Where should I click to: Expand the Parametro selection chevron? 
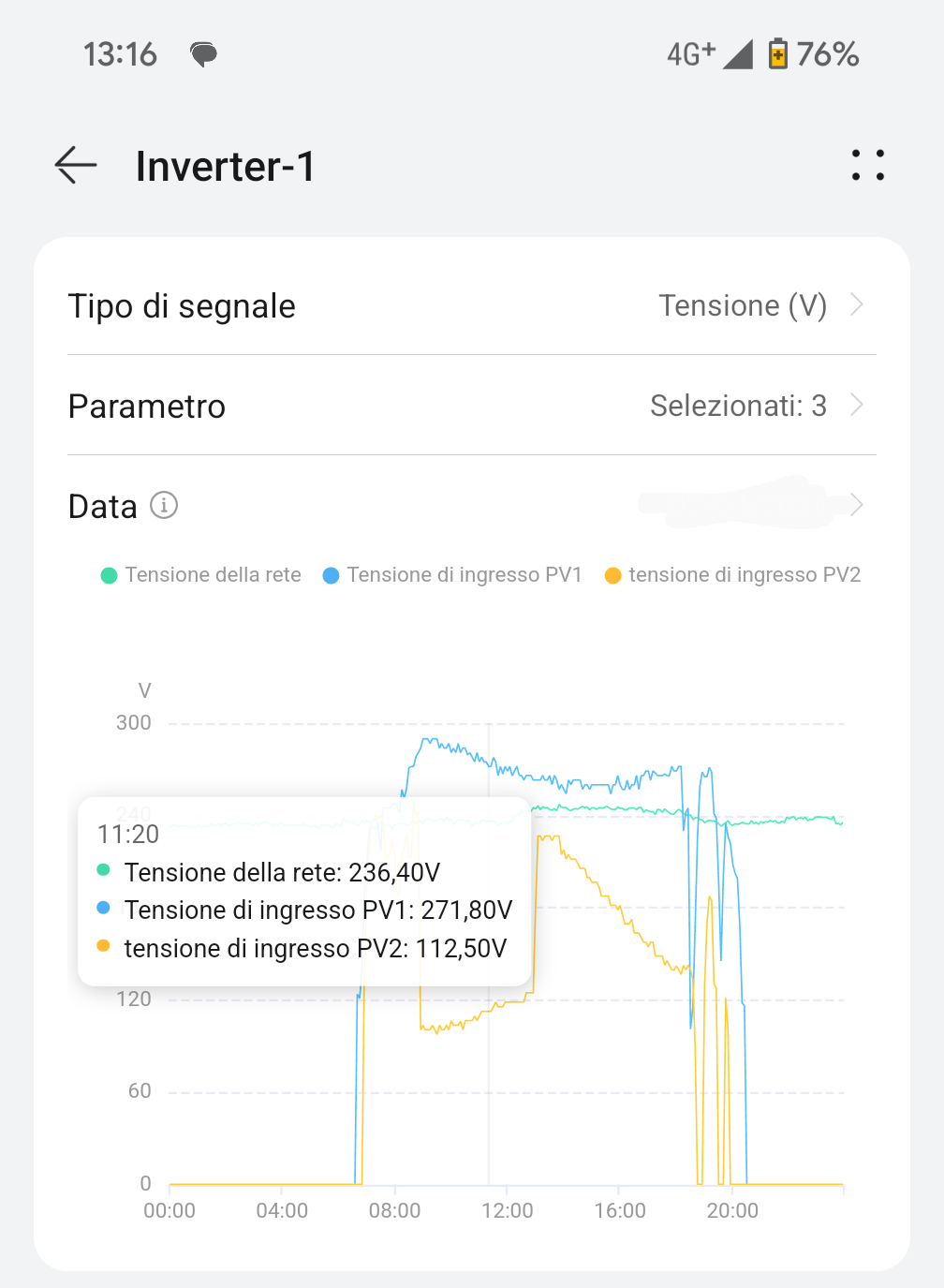click(x=856, y=405)
